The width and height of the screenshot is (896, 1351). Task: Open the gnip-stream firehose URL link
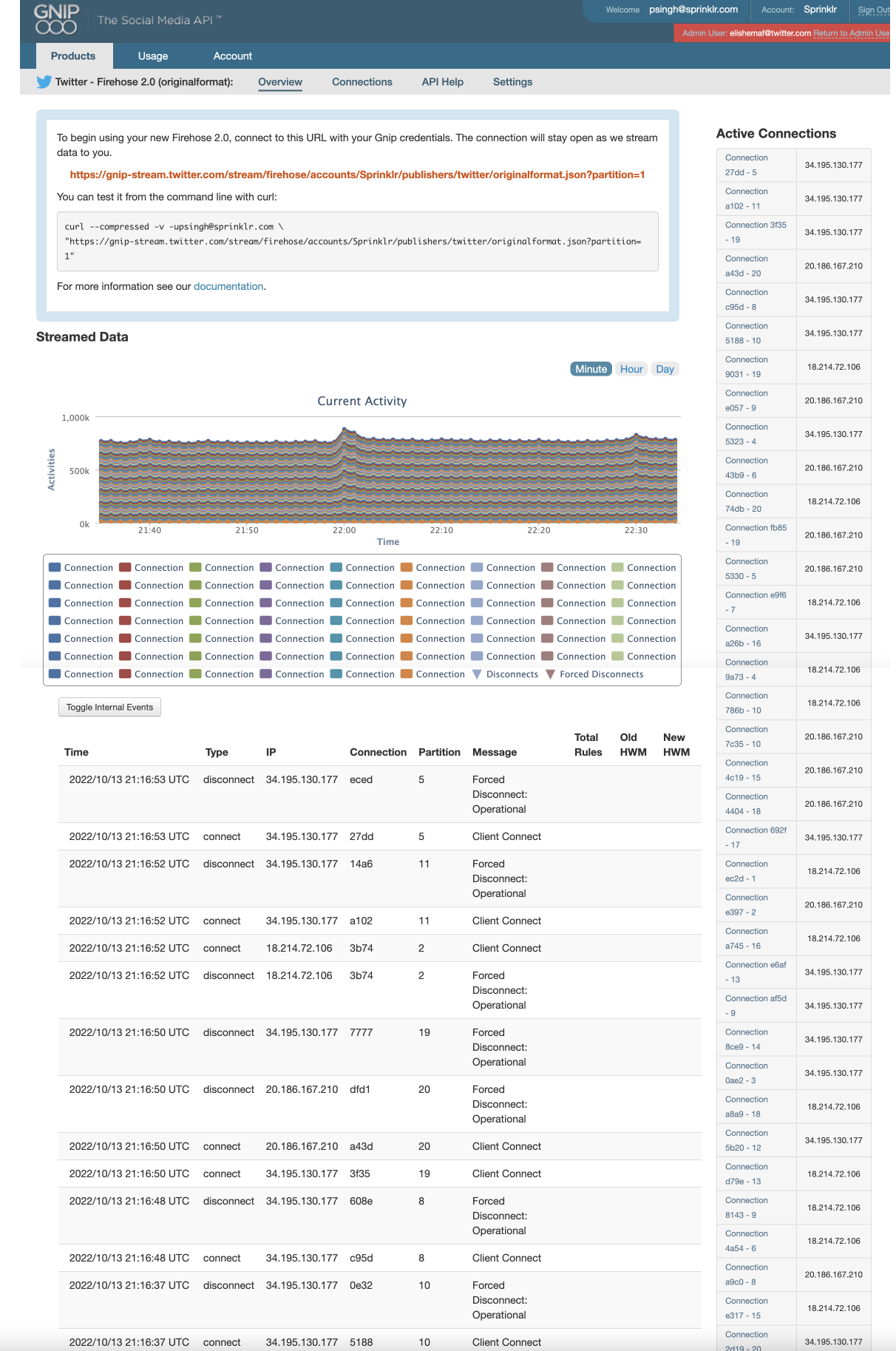358,175
